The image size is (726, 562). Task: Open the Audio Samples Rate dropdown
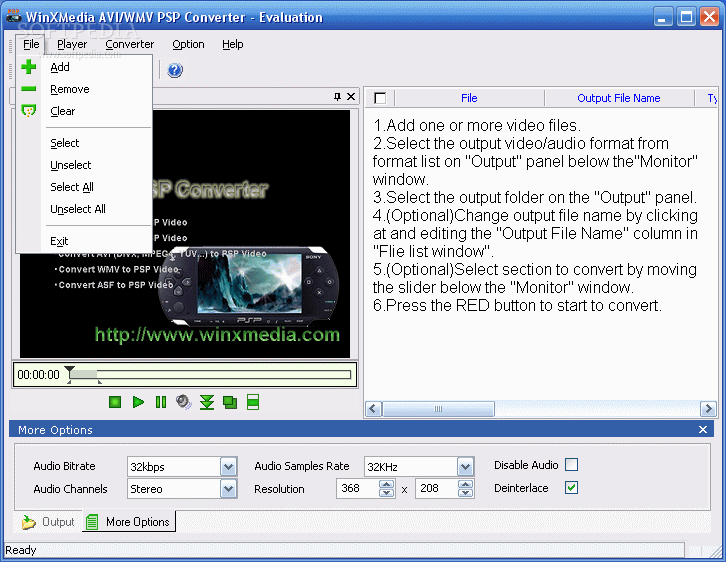click(x=465, y=467)
